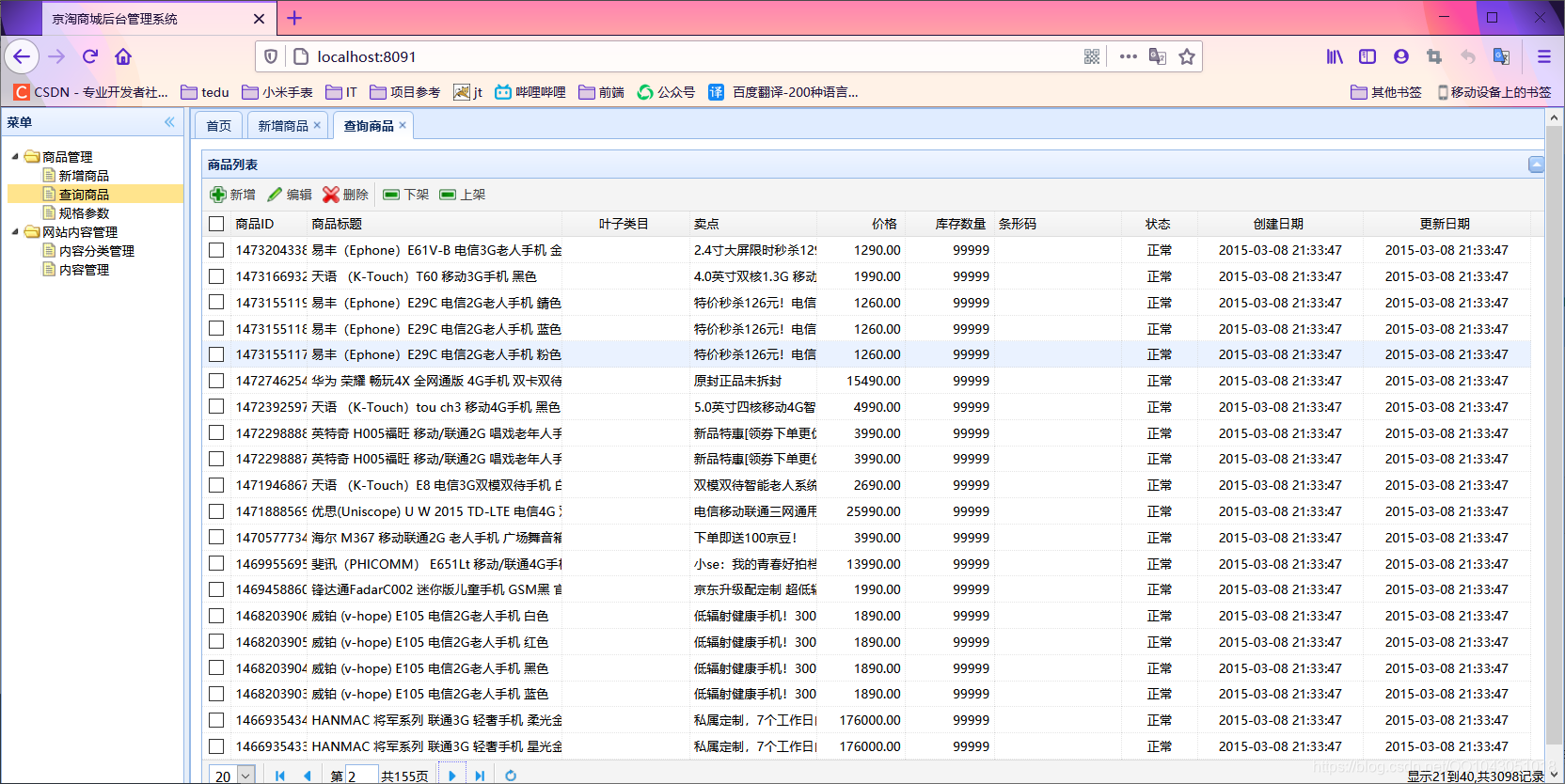Open the 项目参考 bookmarks folder
This screenshot has height=784, width=1565.
(x=405, y=92)
